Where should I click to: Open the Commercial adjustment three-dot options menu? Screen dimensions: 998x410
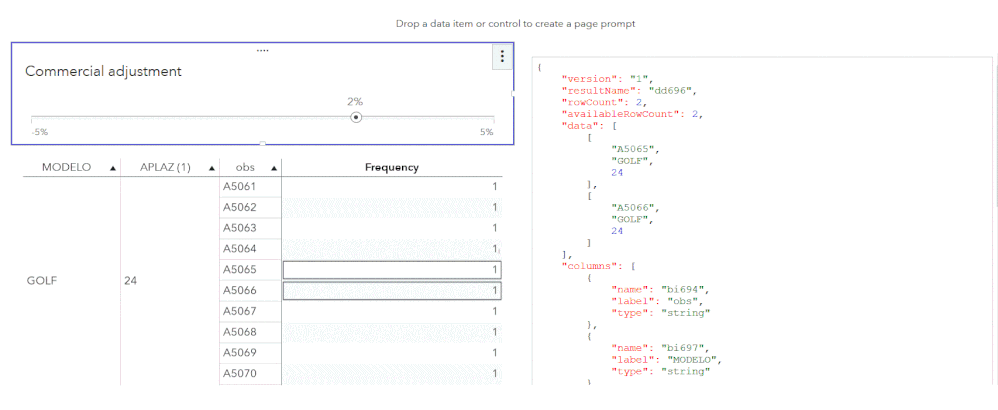tap(502, 57)
